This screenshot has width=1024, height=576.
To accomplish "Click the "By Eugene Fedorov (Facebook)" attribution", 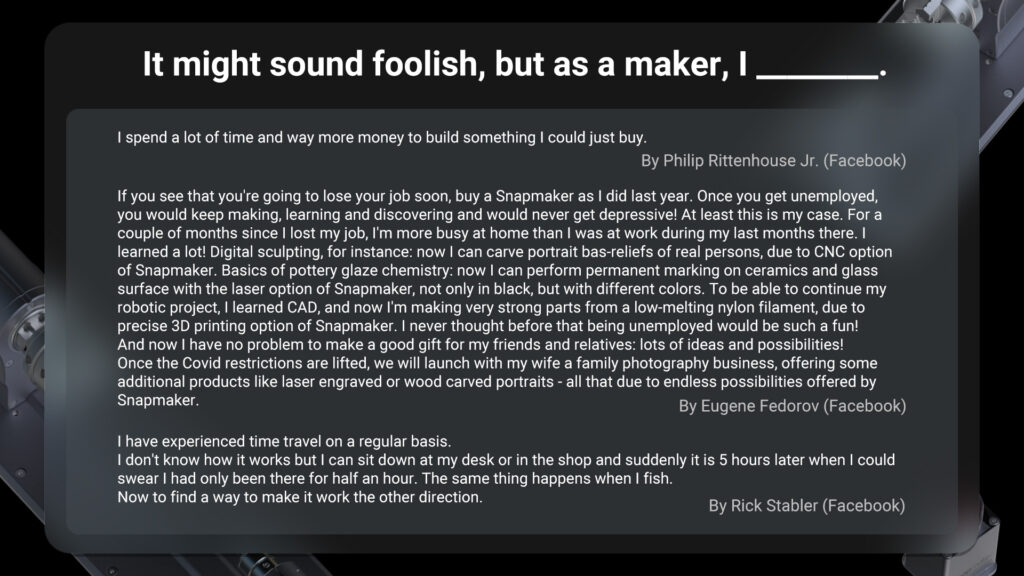I will [792, 405].
